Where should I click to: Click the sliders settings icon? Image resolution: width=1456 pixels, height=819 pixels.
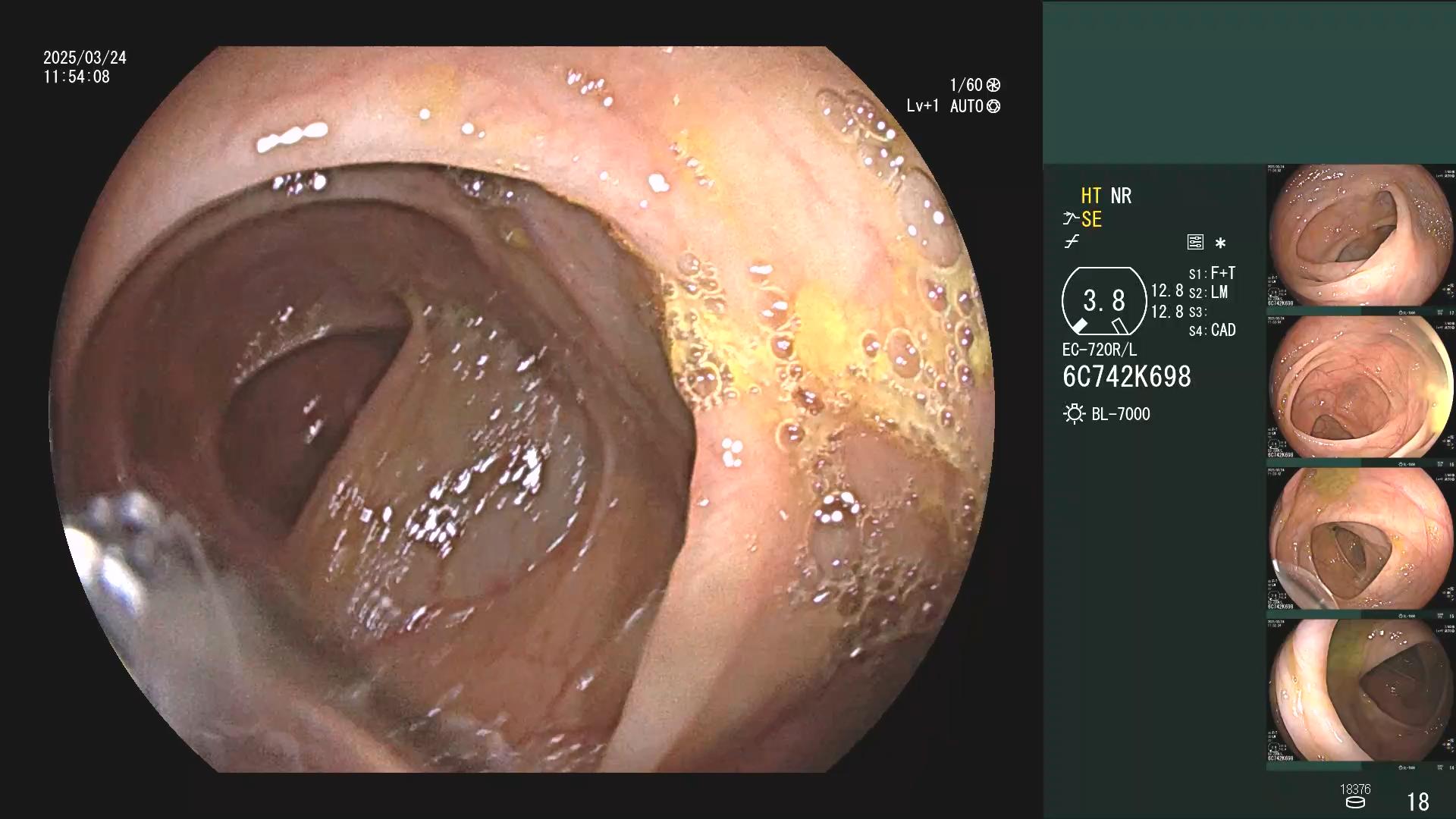[x=1195, y=242]
